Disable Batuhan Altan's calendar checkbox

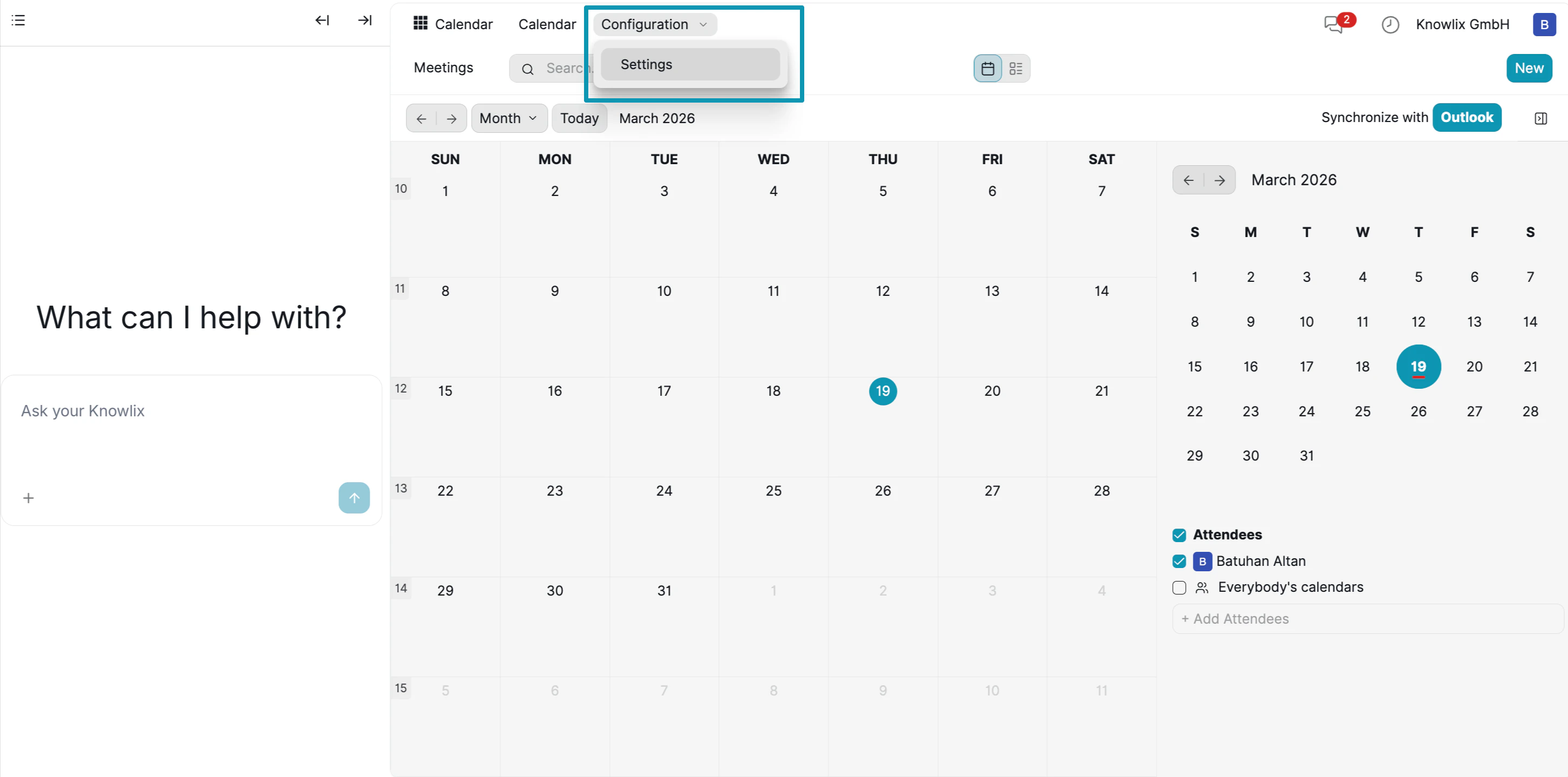1179,562
